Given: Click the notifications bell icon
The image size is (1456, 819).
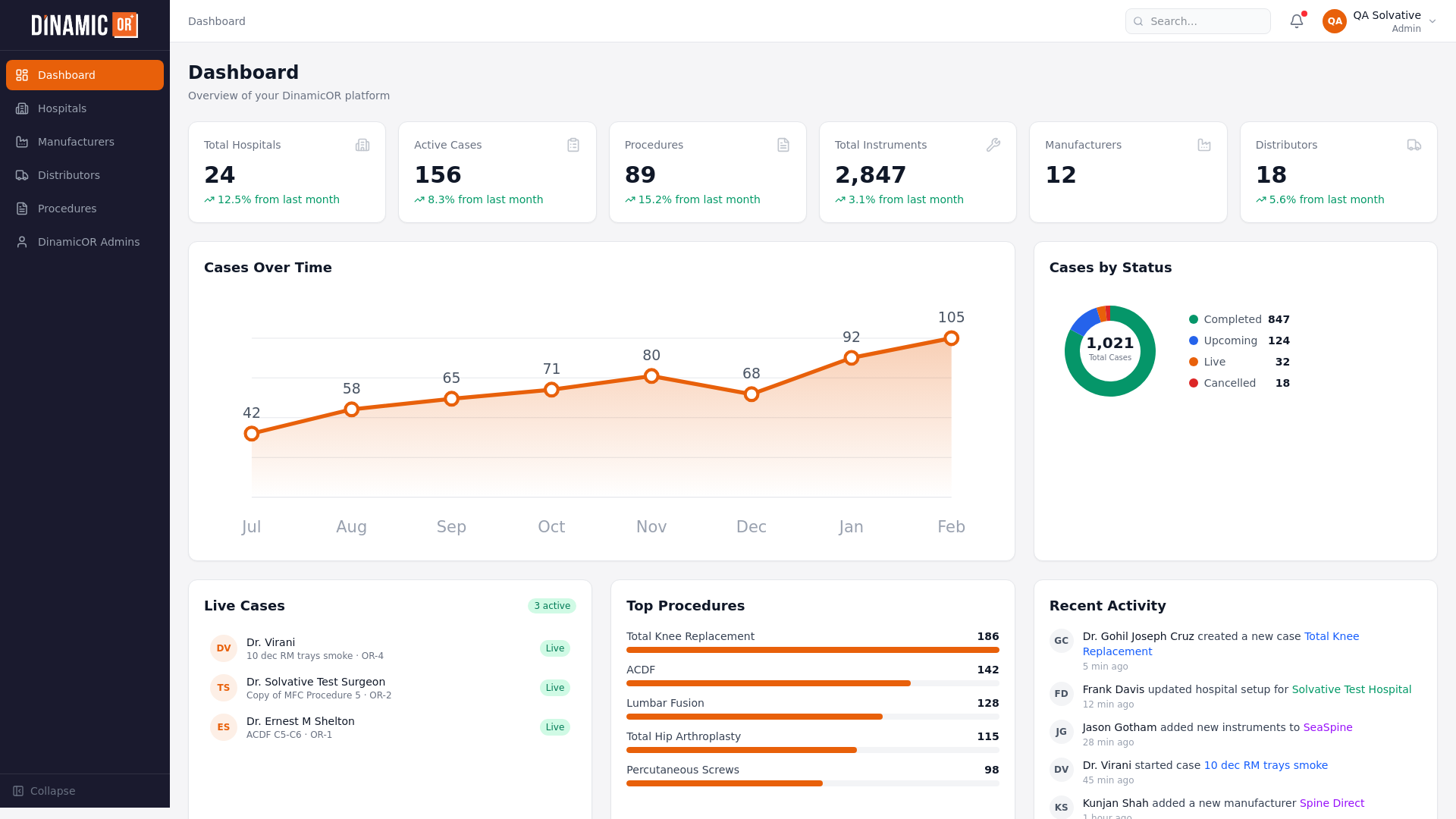Looking at the screenshot, I should (1297, 21).
